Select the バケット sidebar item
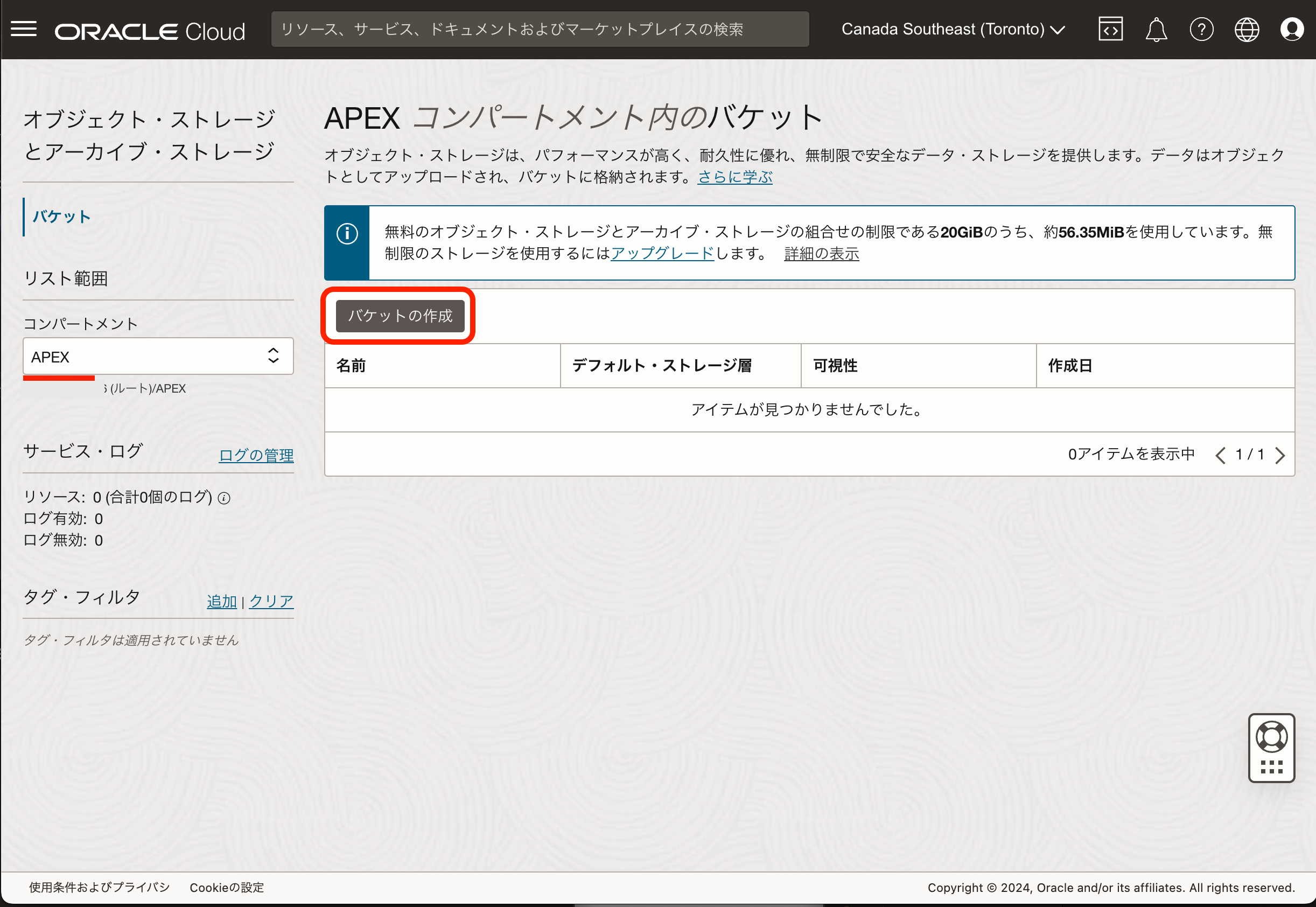The image size is (1316, 907). (x=61, y=217)
